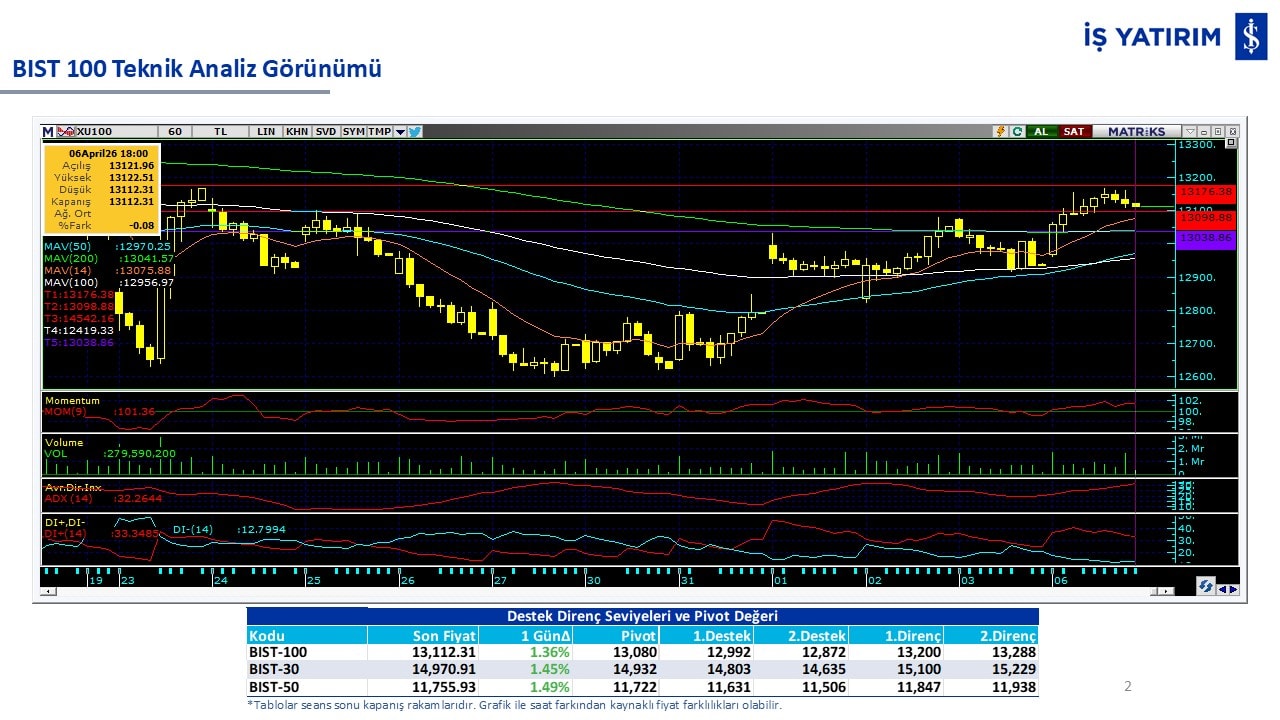Toggle the KHN option in toolbar
Image resolution: width=1280 pixels, height=720 pixels.
click(x=297, y=131)
